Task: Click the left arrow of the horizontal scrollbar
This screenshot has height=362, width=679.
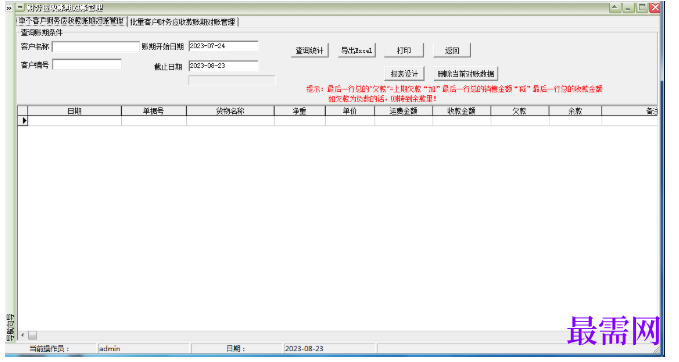Action: coord(23,335)
